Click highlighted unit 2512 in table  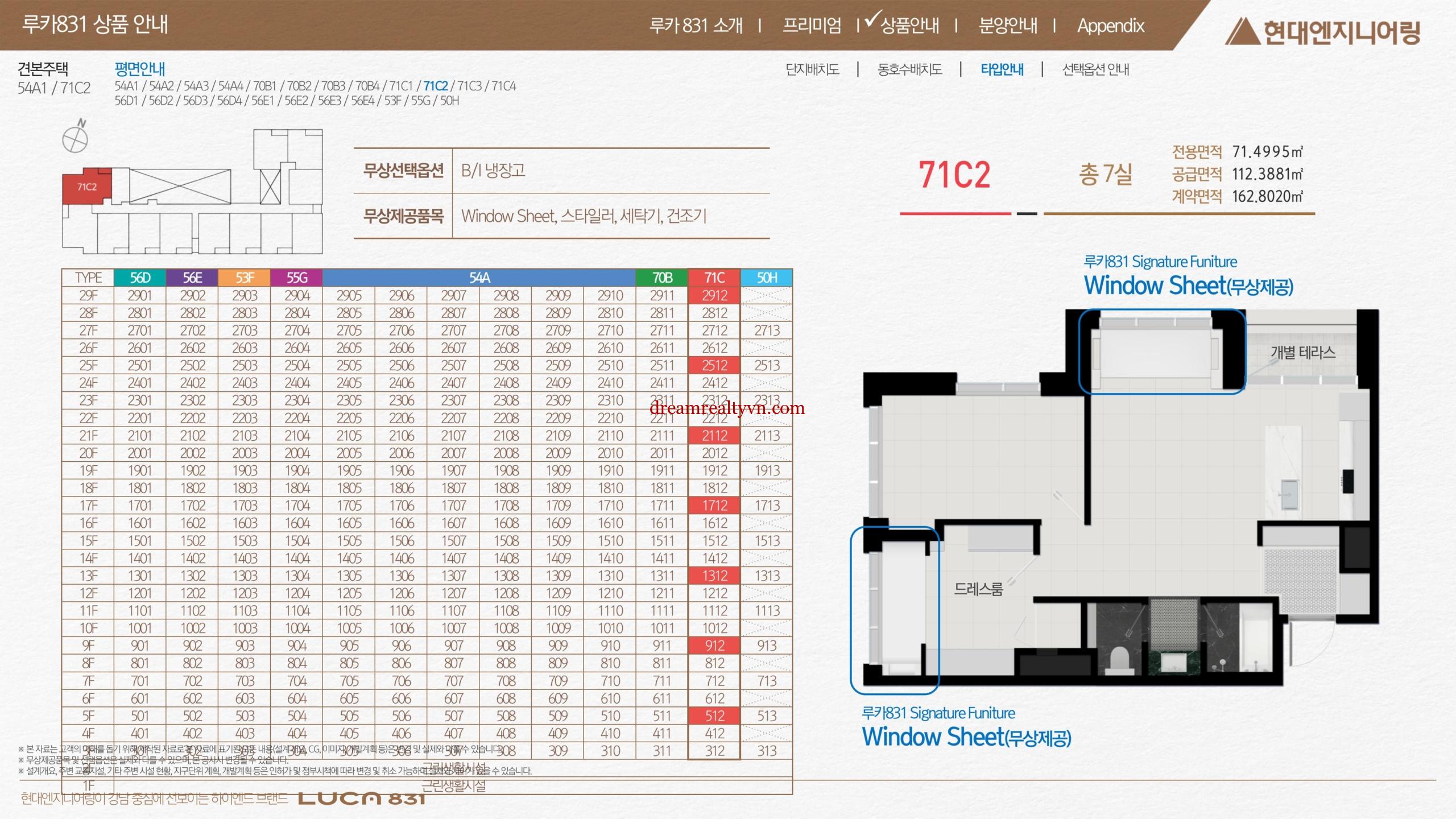[x=714, y=366]
